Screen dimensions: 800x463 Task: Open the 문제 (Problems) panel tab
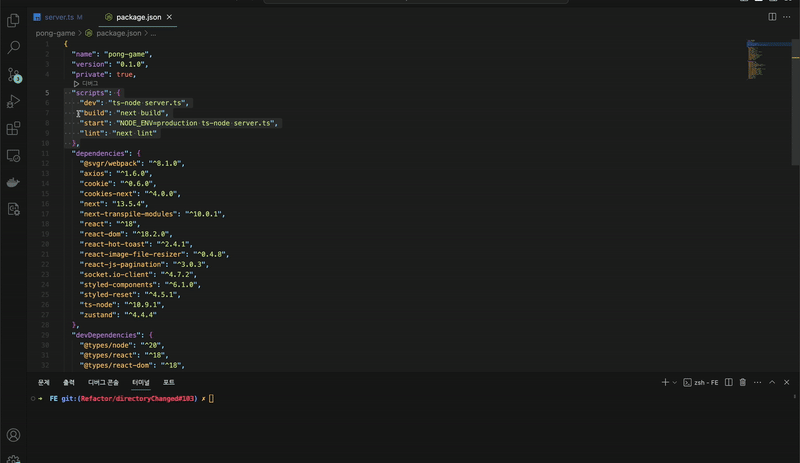(x=44, y=382)
